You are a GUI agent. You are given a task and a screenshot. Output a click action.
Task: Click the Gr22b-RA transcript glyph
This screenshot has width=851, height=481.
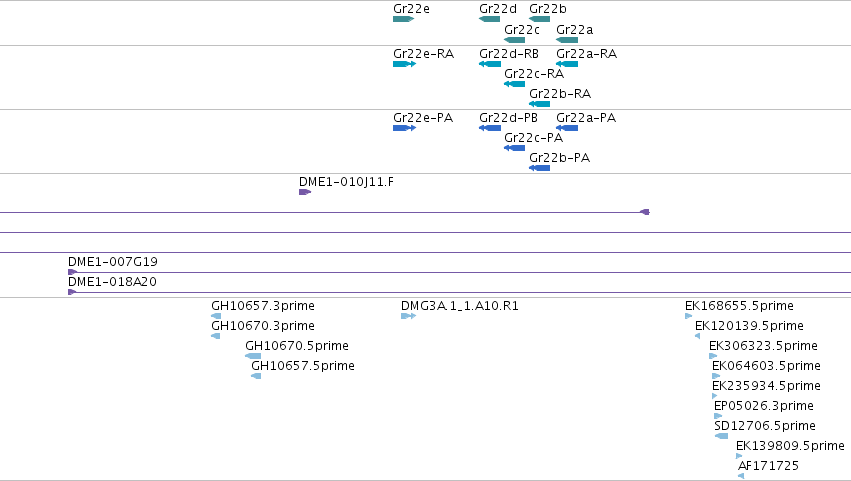click(x=539, y=104)
